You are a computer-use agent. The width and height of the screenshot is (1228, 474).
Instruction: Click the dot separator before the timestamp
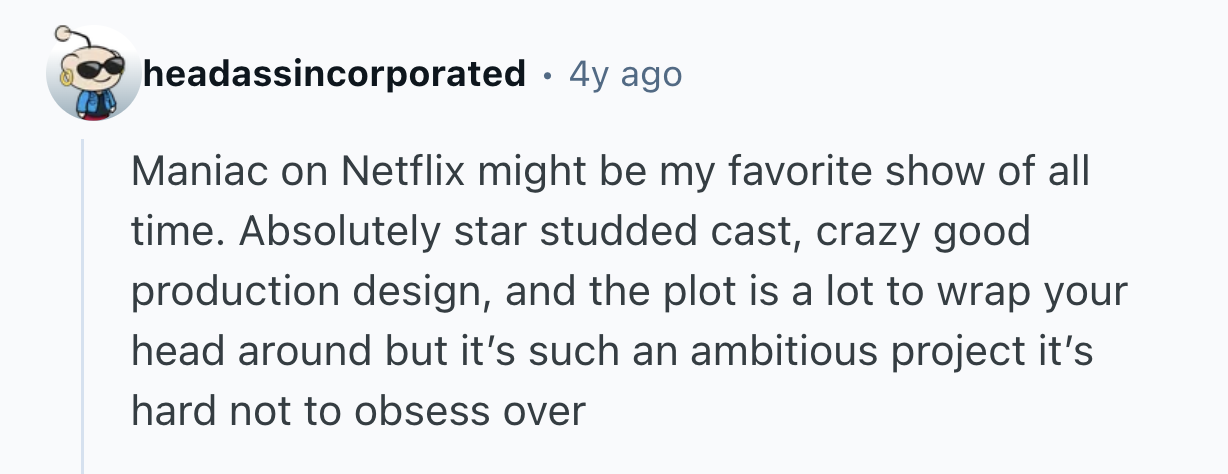click(547, 75)
